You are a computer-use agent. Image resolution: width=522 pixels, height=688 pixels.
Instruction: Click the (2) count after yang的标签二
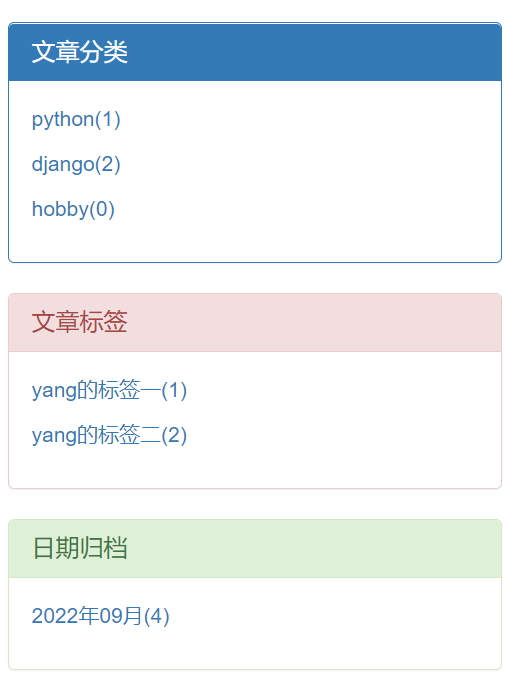pos(174,435)
